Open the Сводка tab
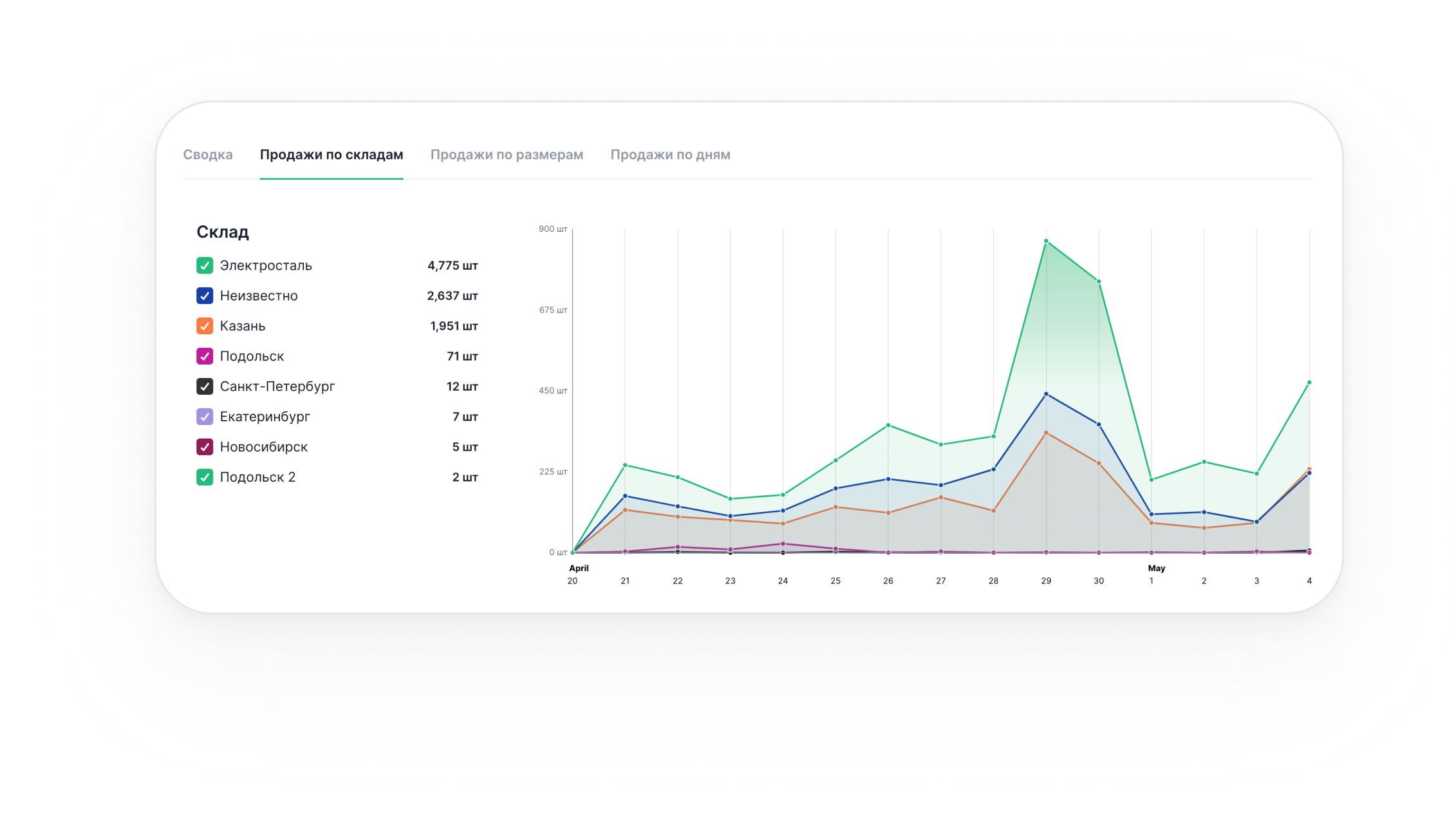This screenshot has width=1456, height=823. [x=208, y=155]
